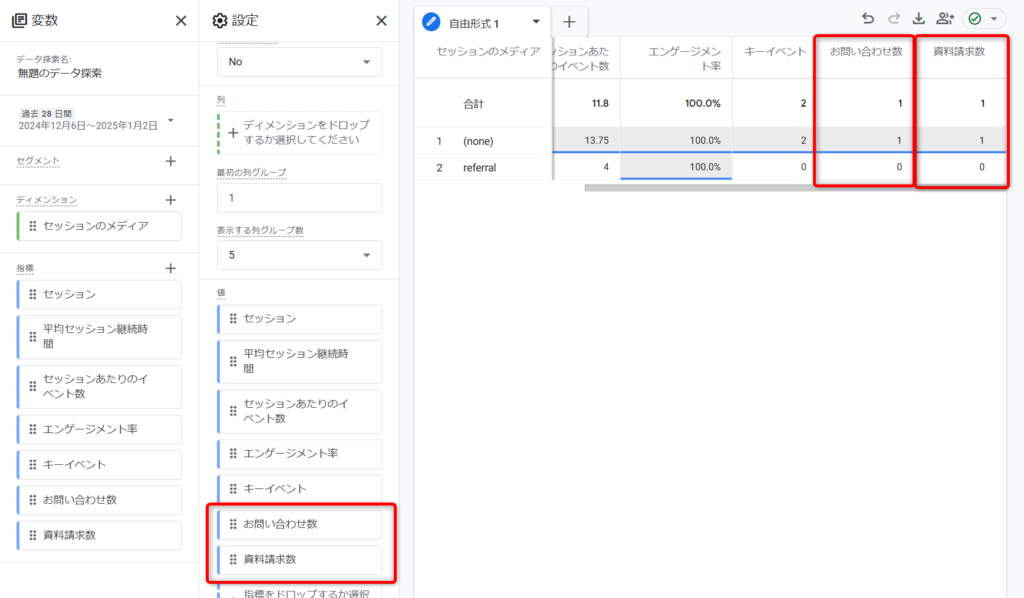This screenshot has width=1024, height=598.
Task: Open the 自由形式 1 tab menu arrow
Action: coord(536,22)
